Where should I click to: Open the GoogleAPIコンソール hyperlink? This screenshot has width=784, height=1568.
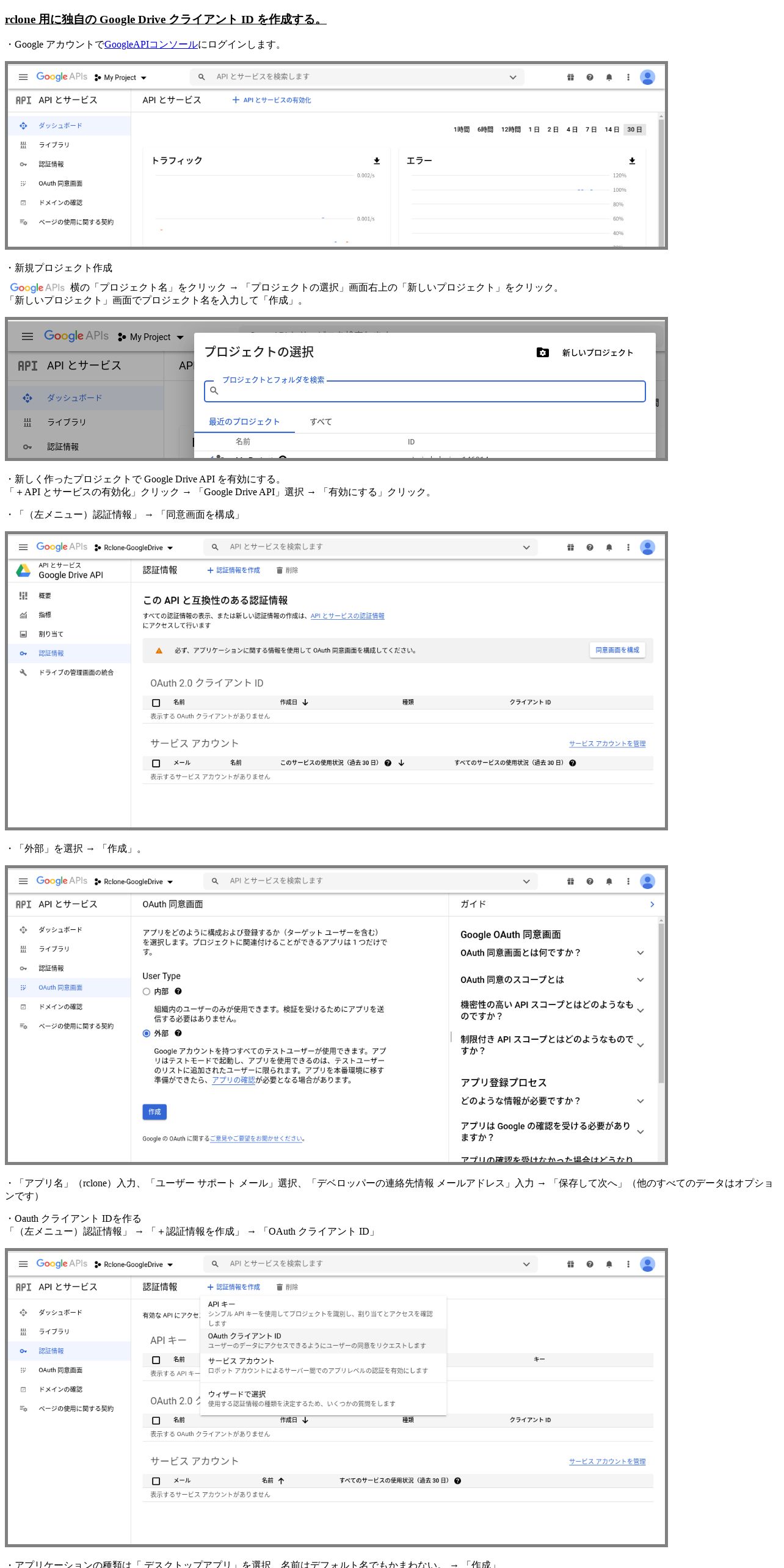[x=151, y=45]
